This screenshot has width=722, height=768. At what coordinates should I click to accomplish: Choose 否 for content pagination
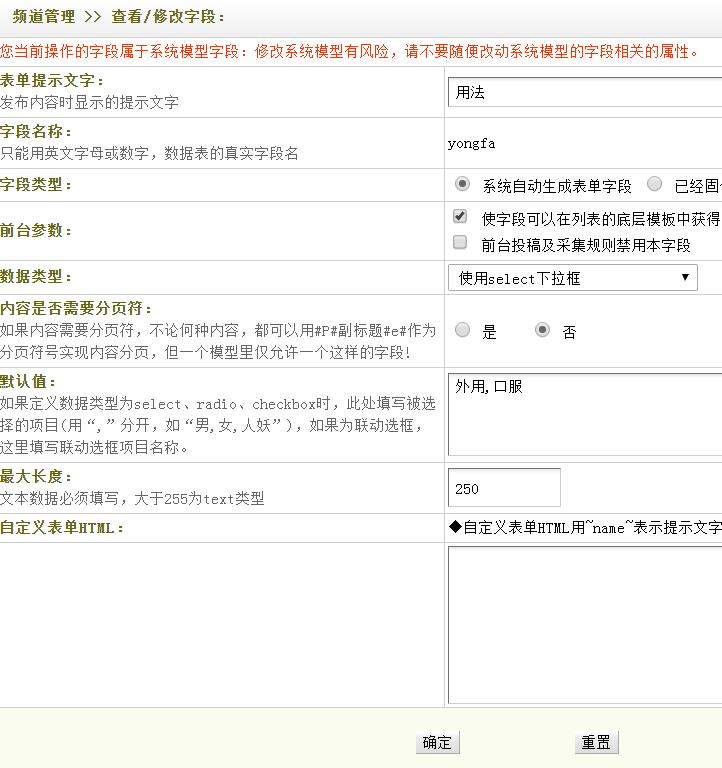[542, 330]
